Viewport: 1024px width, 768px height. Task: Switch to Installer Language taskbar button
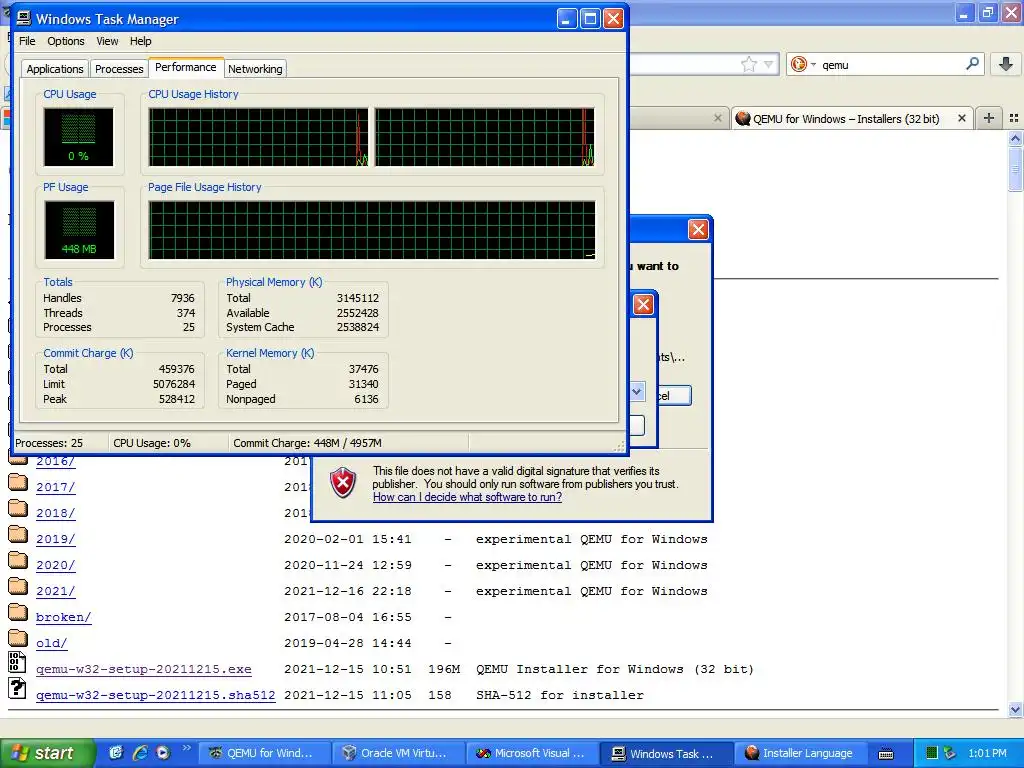point(801,754)
